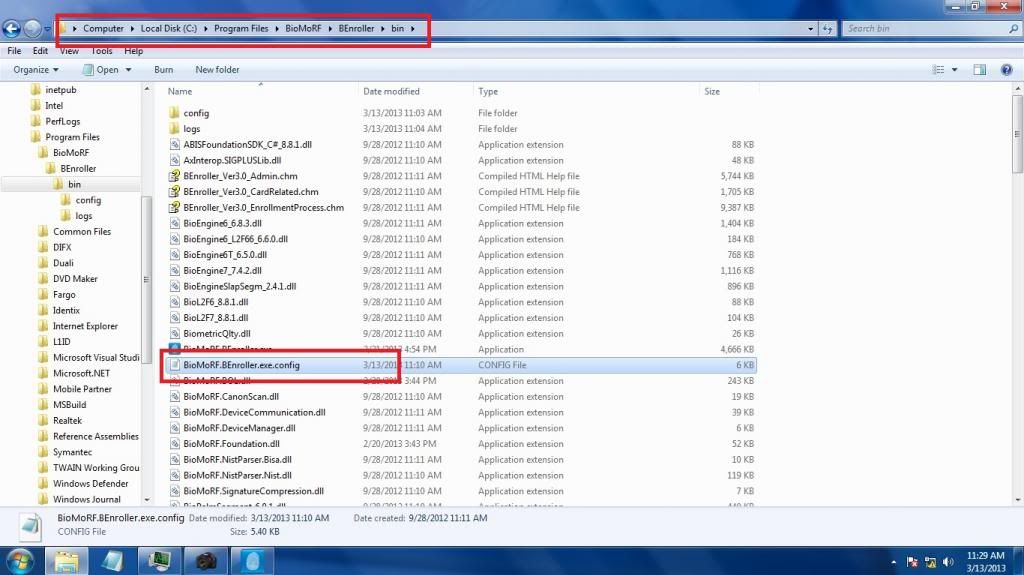Select BiometricQlty.dll file row

(461, 333)
